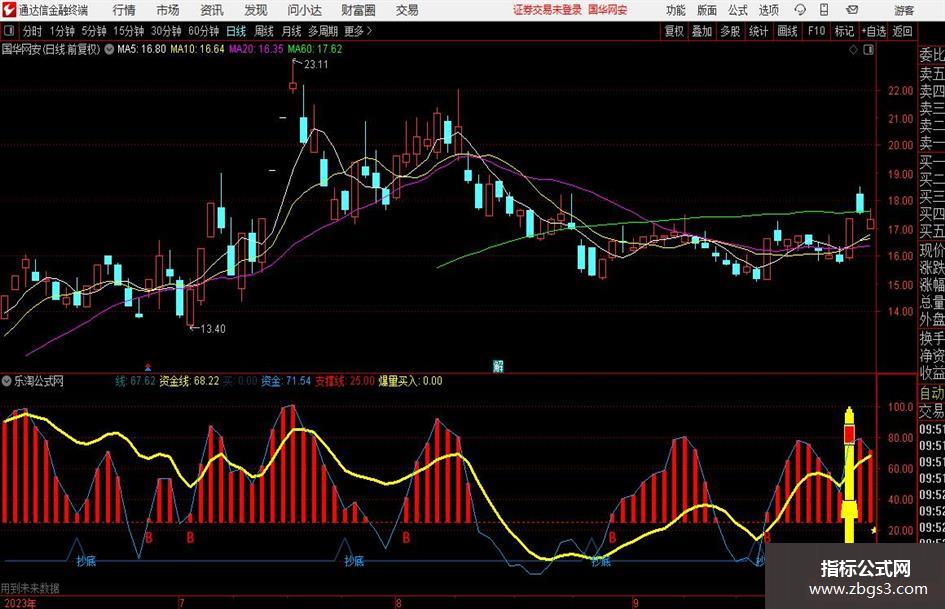Switch to the 60分钟 period tab
945x609 pixels.
click(204, 31)
